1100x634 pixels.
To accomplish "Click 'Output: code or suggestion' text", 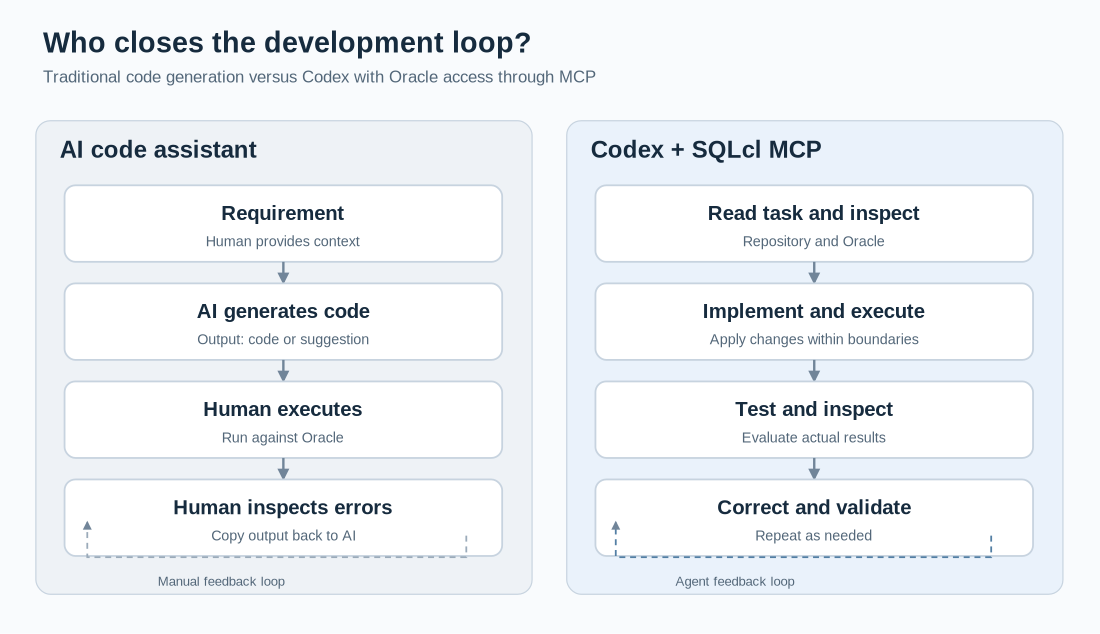I will 283,339.
